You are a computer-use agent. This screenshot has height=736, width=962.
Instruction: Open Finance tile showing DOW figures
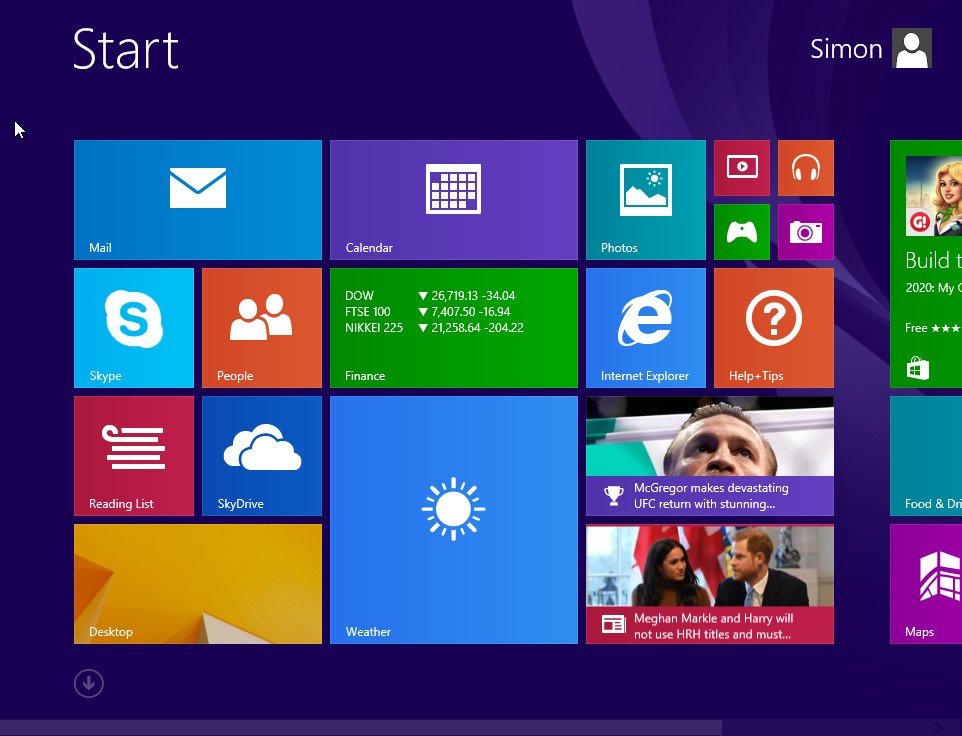coord(453,327)
